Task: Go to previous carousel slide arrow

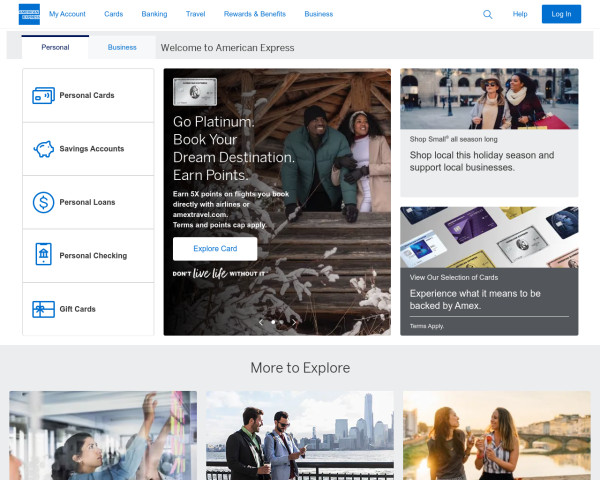Action: tap(261, 322)
